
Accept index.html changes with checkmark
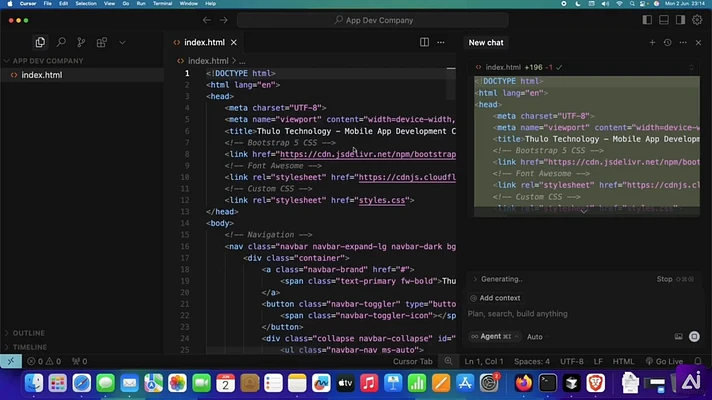559,67
